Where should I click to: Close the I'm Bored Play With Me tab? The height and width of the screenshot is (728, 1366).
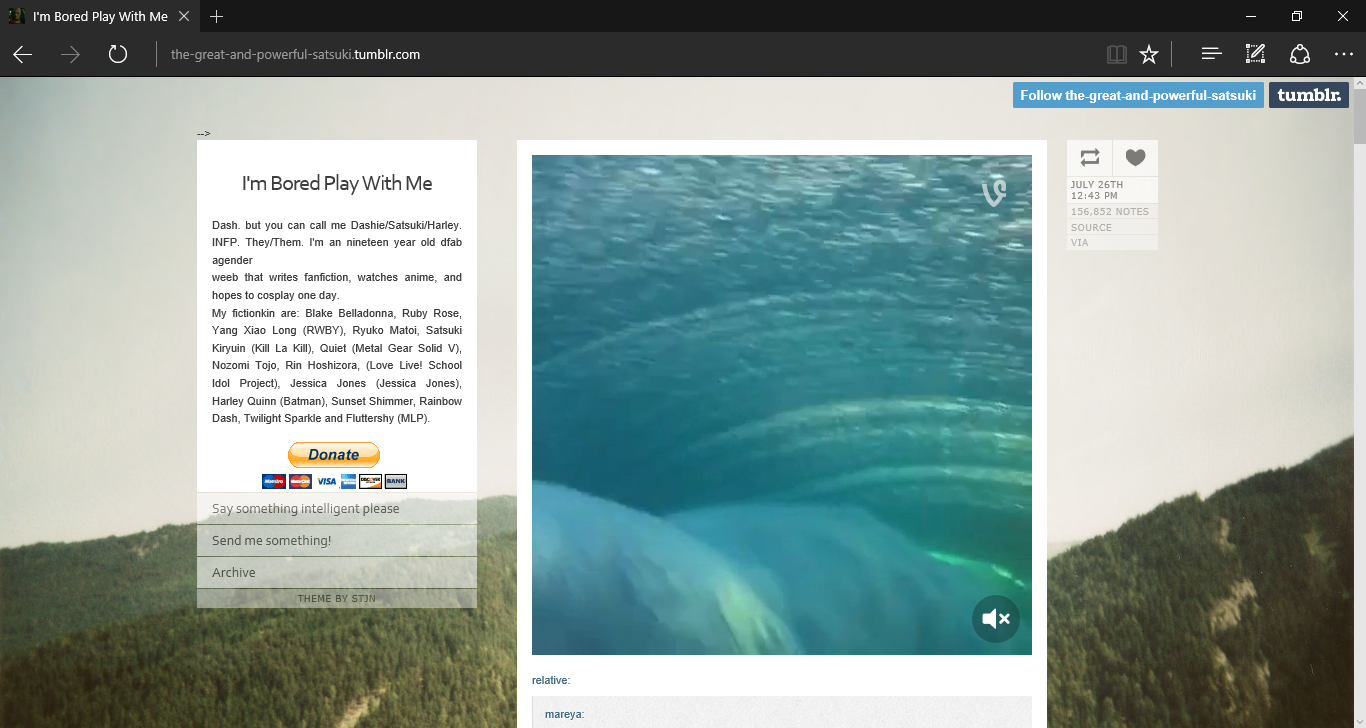coord(185,16)
